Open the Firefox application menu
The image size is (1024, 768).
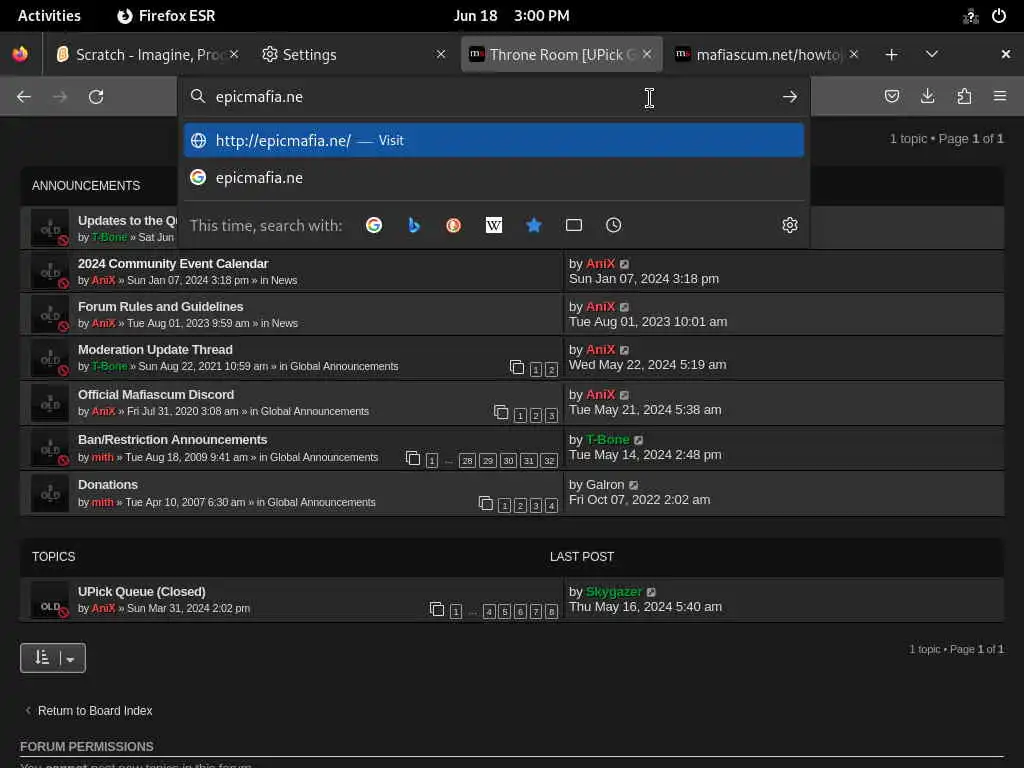click(1000, 97)
